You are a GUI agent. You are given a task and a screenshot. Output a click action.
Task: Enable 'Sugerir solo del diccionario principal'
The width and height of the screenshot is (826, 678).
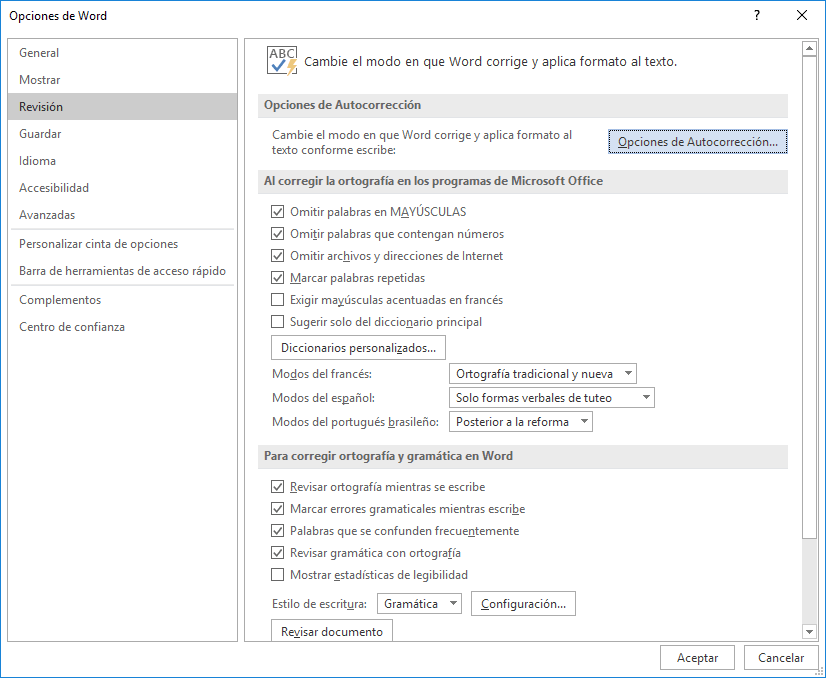coord(278,322)
